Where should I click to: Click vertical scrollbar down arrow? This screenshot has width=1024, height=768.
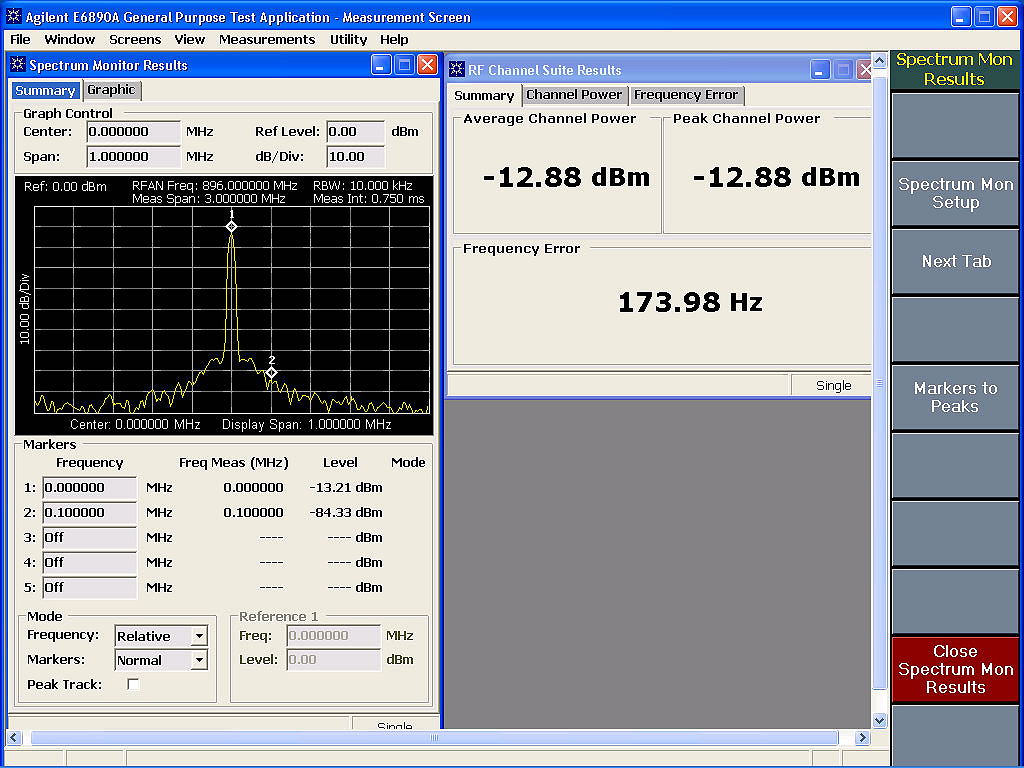click(x=880, y=720)
